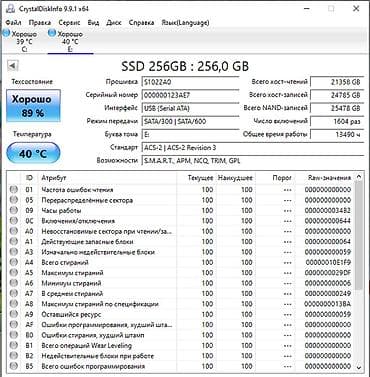
Task: Click status icon for attribute A1
Action: tap(14, 241)
